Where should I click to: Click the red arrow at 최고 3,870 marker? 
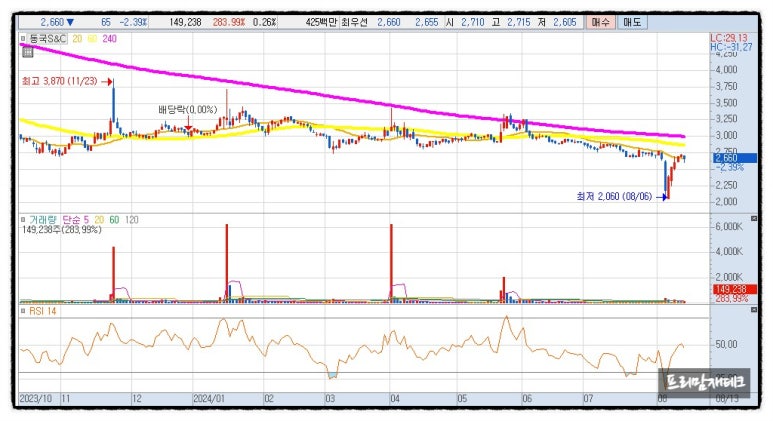pos(107,81)
